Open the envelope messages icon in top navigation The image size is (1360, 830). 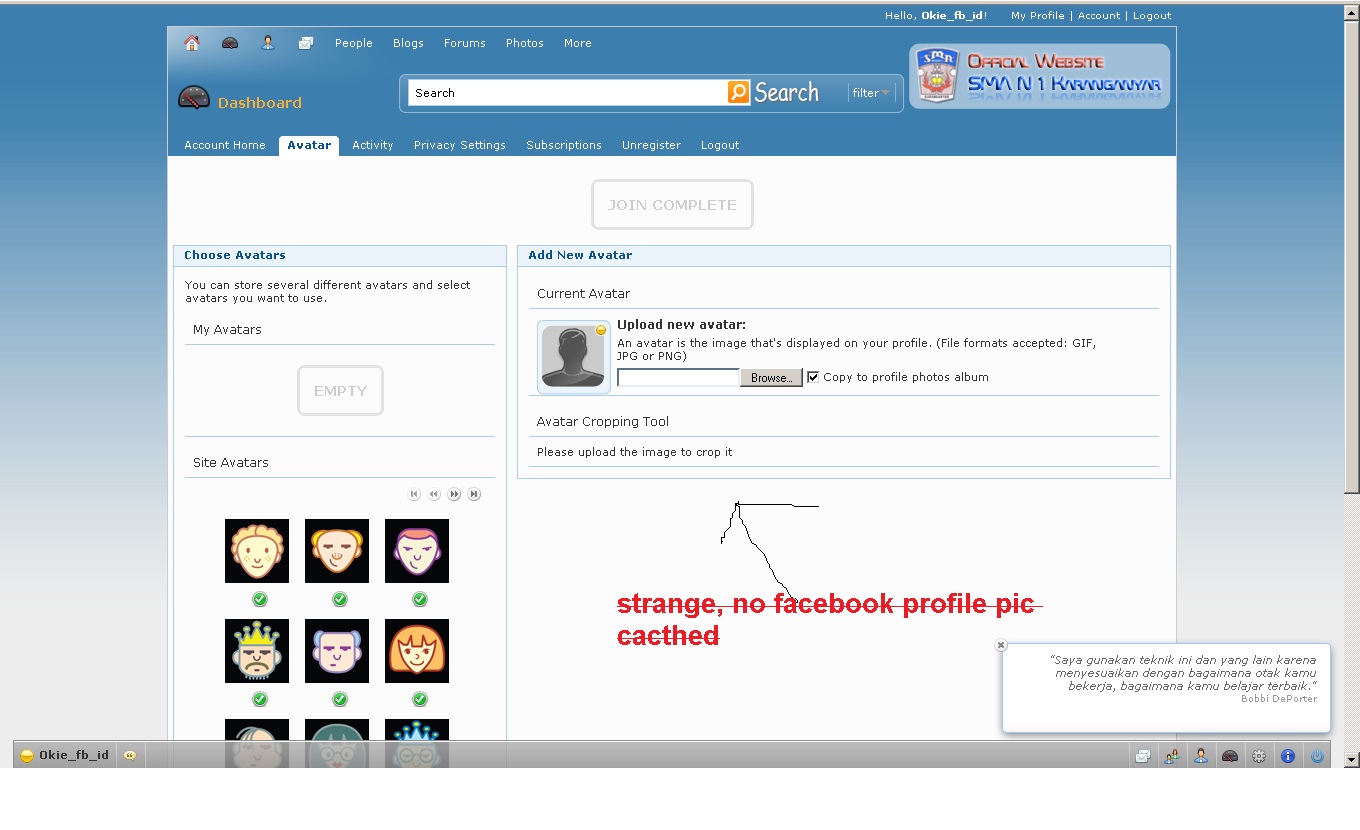306,43
